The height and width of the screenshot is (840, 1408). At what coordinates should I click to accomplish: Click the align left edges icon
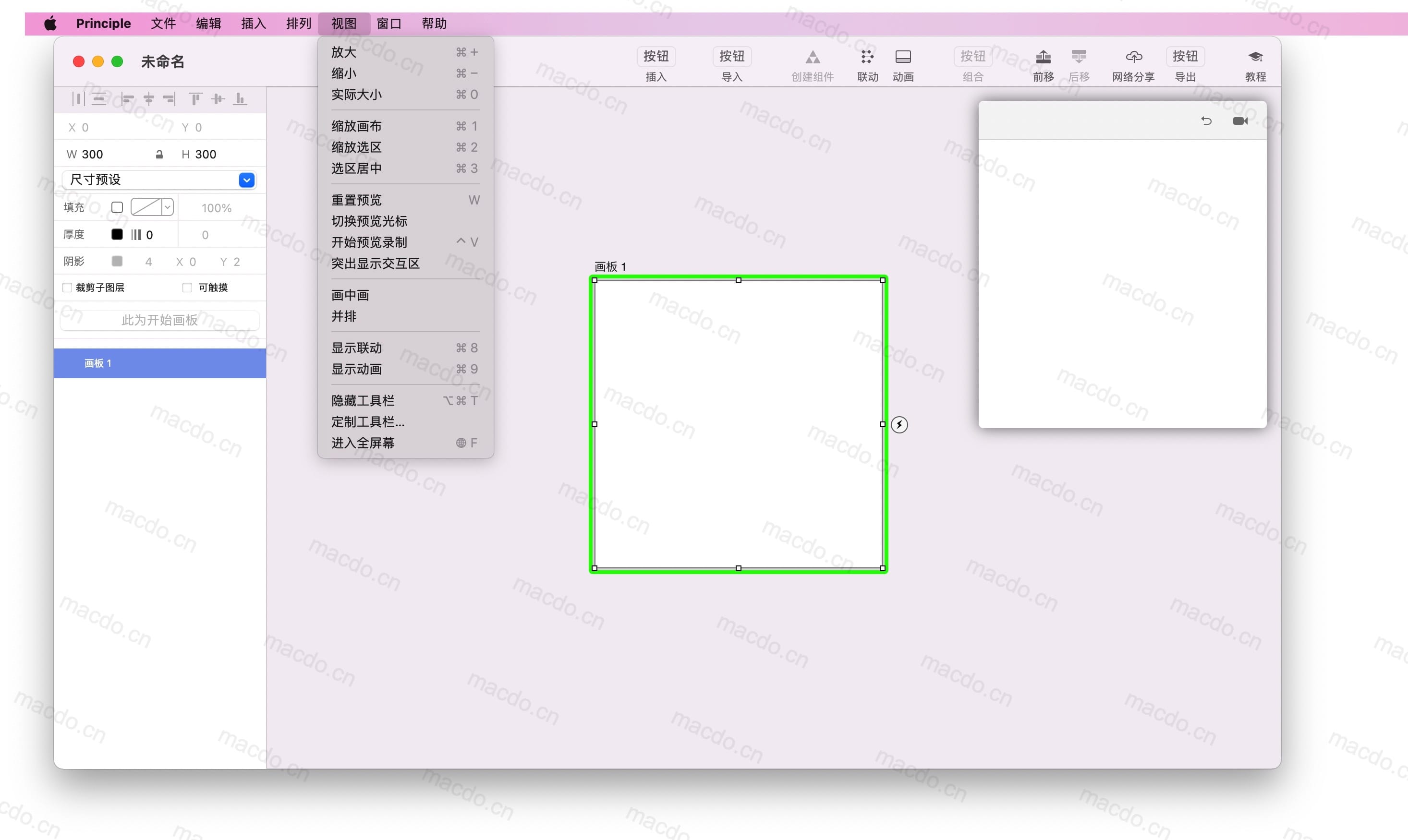click(x=127, y=99)
